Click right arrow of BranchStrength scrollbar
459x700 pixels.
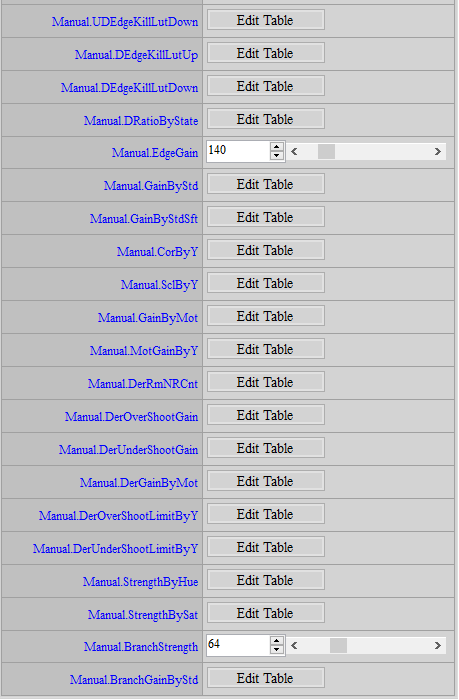click(x=438, y=646)
